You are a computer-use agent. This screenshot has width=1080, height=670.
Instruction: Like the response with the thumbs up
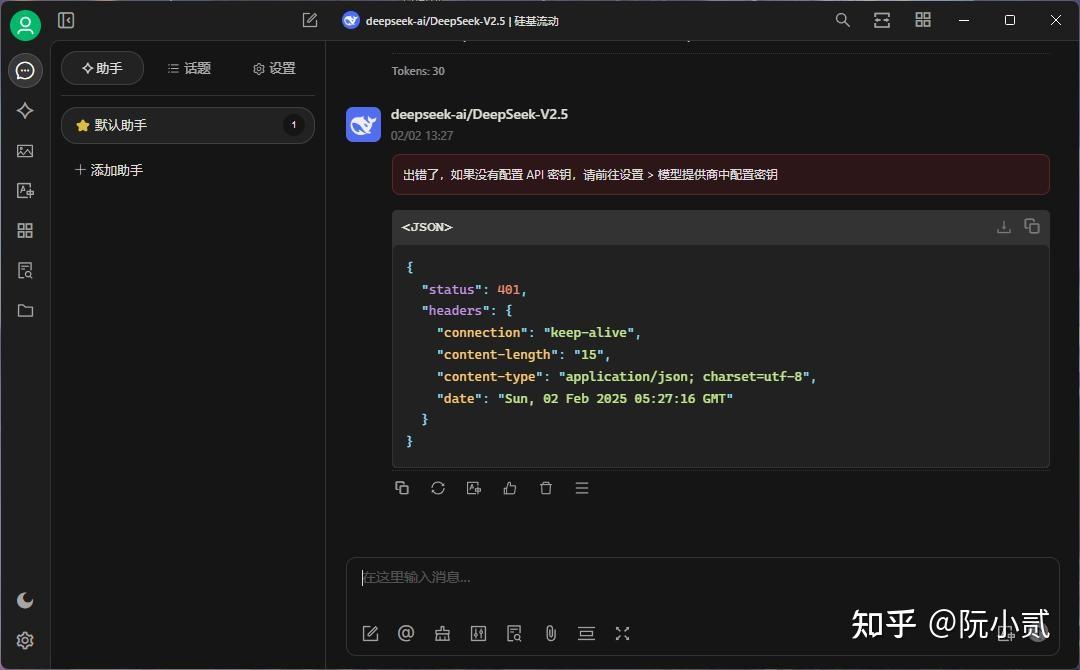pos(510,488)
